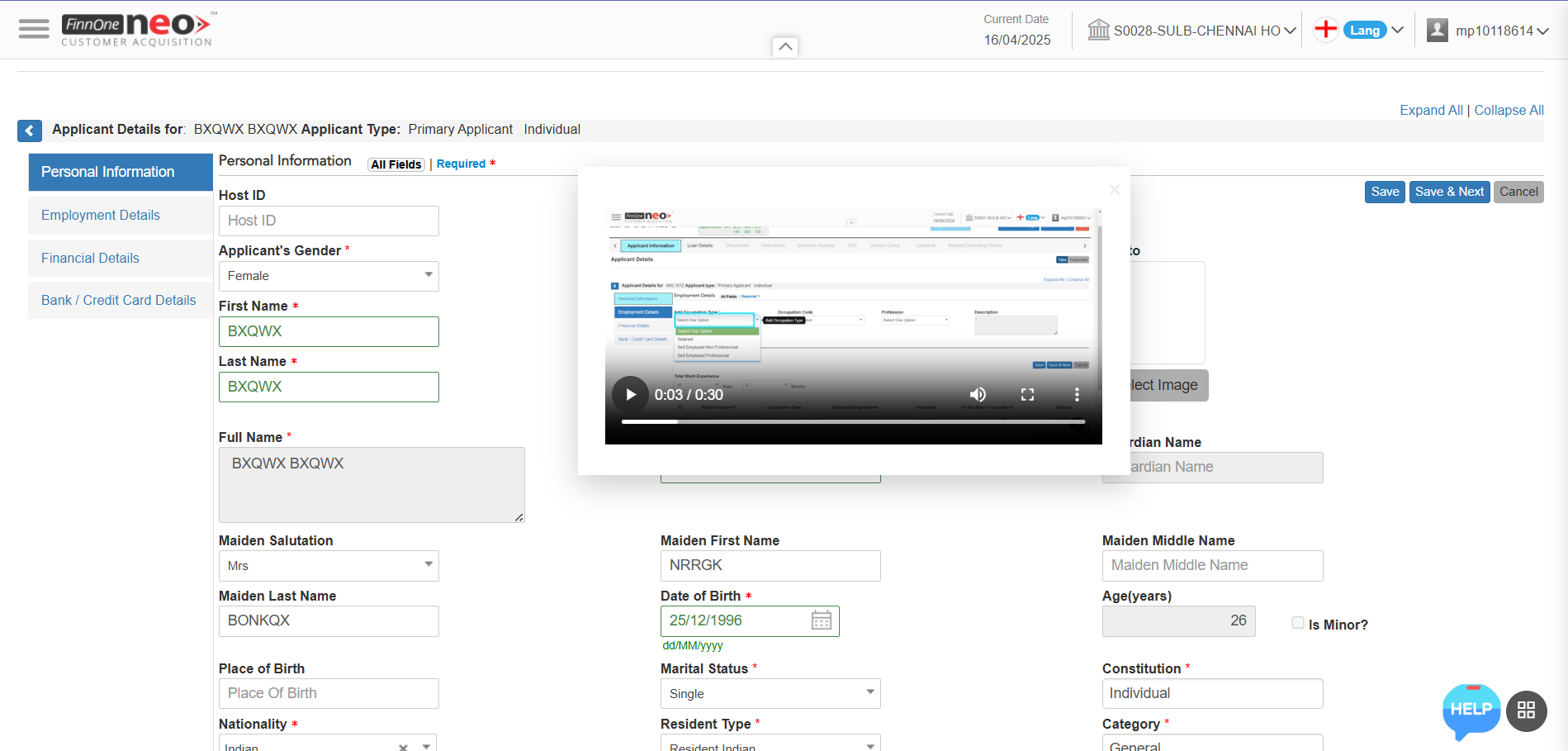Click the grid apps icon near Help
The width and height of the screenshot is (1568, 751).
[x=1526, y=711]
